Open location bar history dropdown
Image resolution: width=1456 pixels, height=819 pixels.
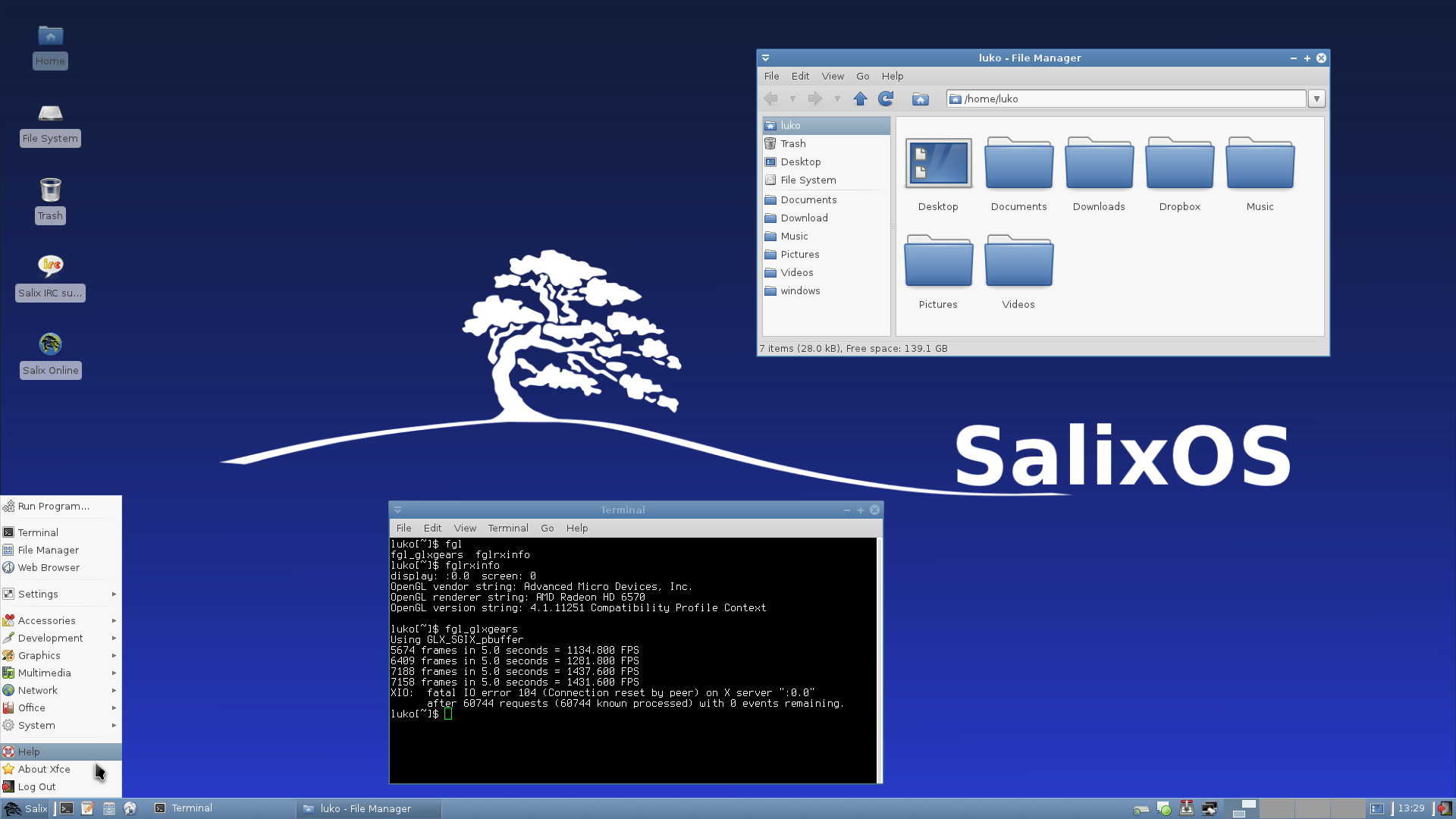click(1316, 99)
